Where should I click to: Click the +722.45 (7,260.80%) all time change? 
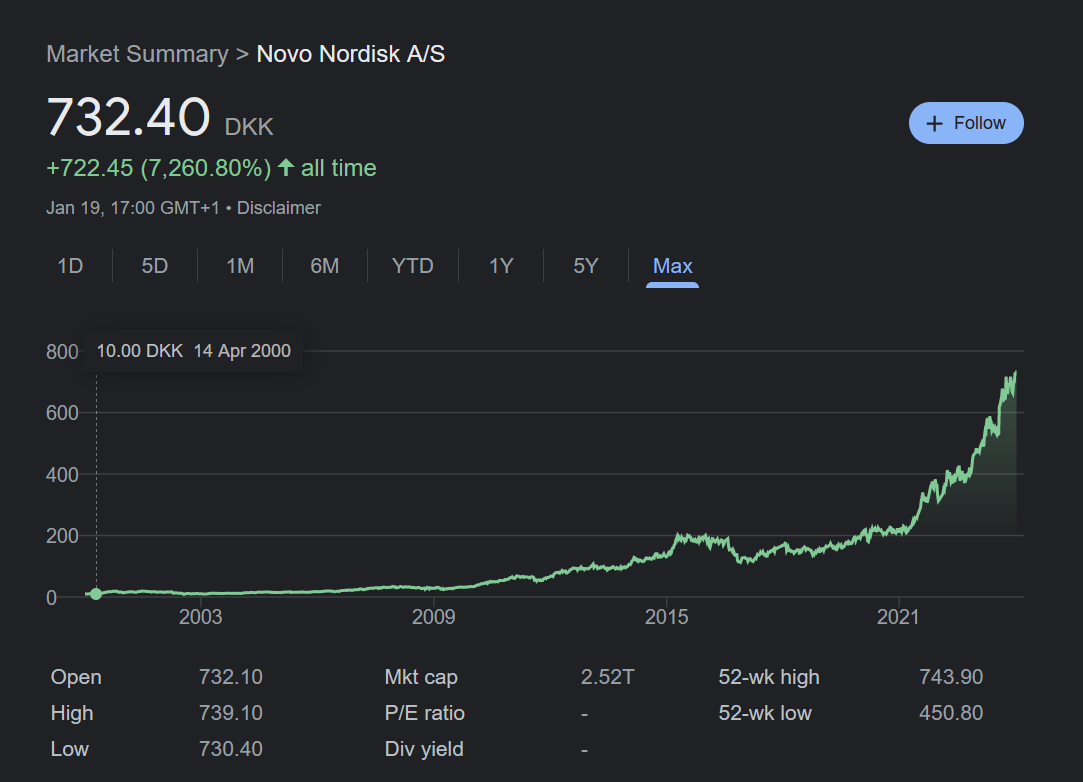pyautogui.click(x=211, y=168)
